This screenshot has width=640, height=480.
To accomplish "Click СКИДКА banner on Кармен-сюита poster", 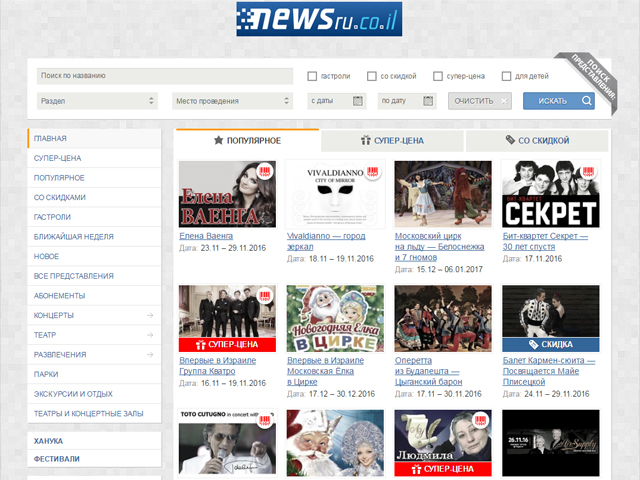I will (x=551, y=344).
